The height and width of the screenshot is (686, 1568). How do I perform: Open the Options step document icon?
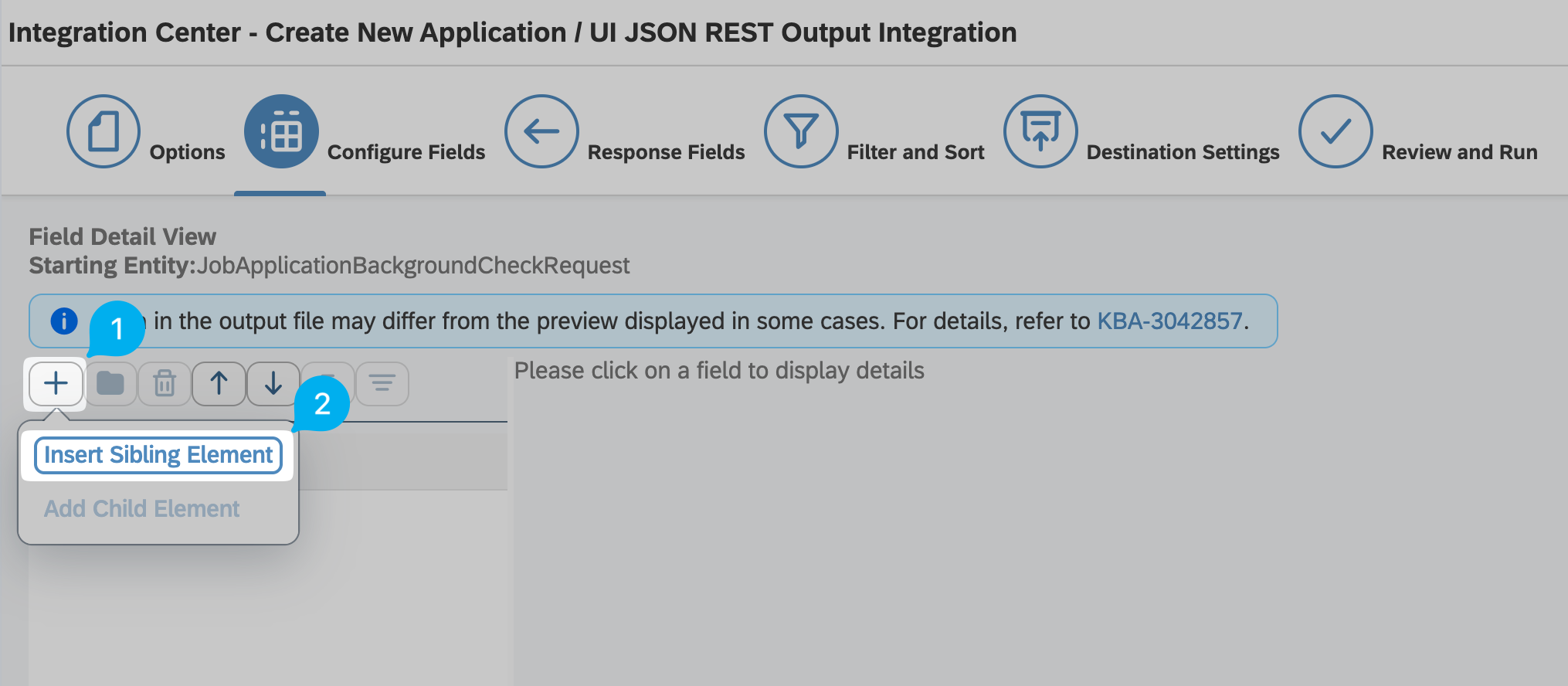(104, 131)
